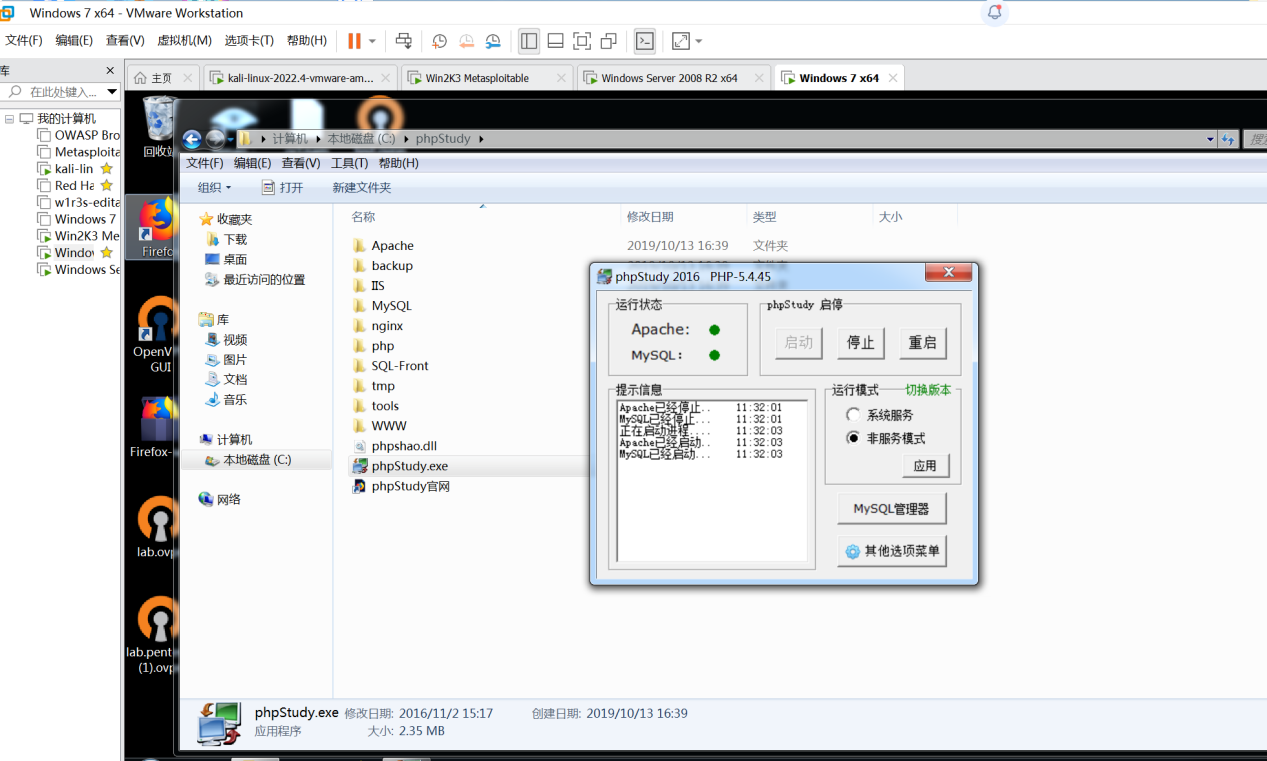Switch to the Windows Server 2008 R2 x64 tab
1267x761 pixels.
673,77
